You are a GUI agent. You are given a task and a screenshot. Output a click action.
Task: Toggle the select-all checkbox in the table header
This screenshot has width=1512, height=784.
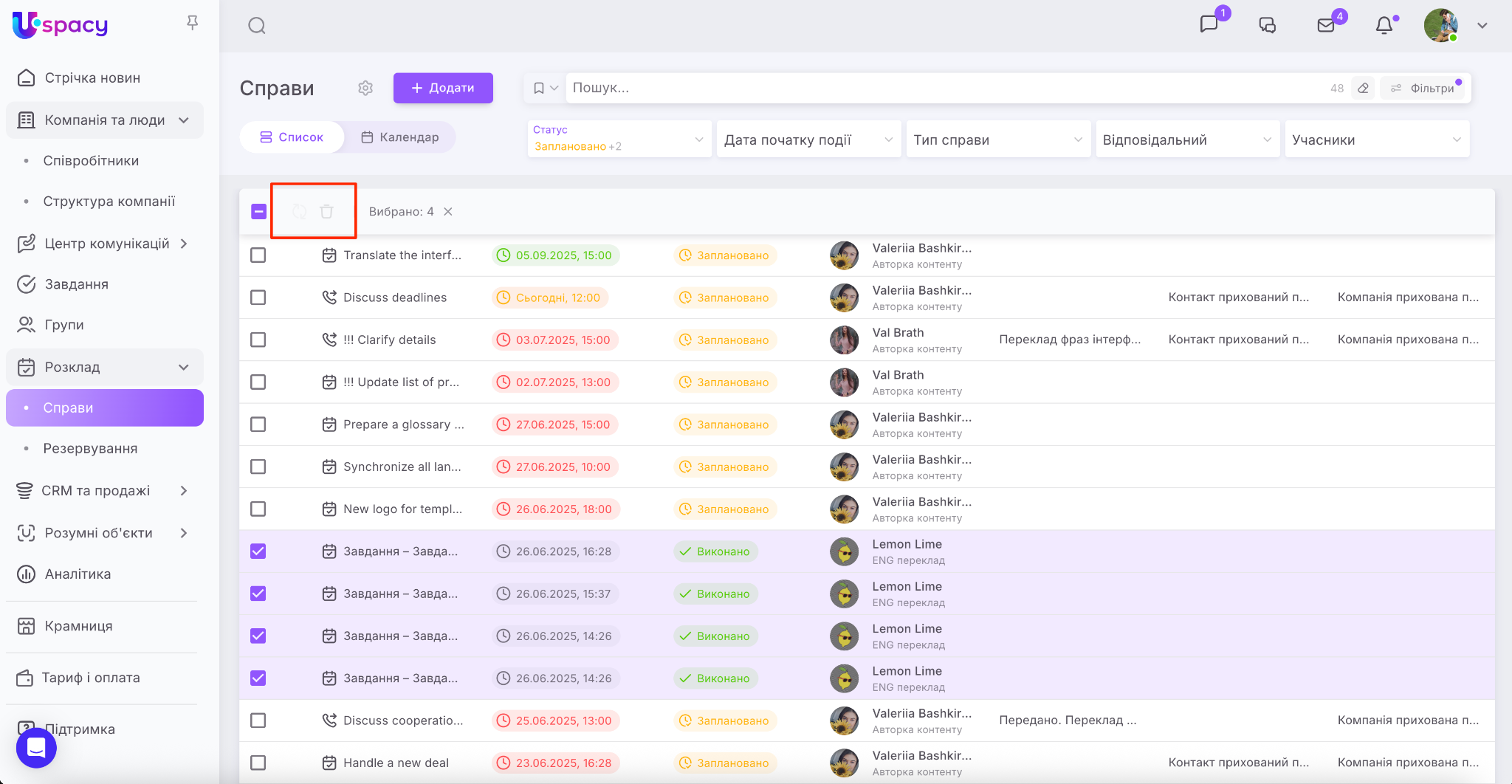[258, 212]
